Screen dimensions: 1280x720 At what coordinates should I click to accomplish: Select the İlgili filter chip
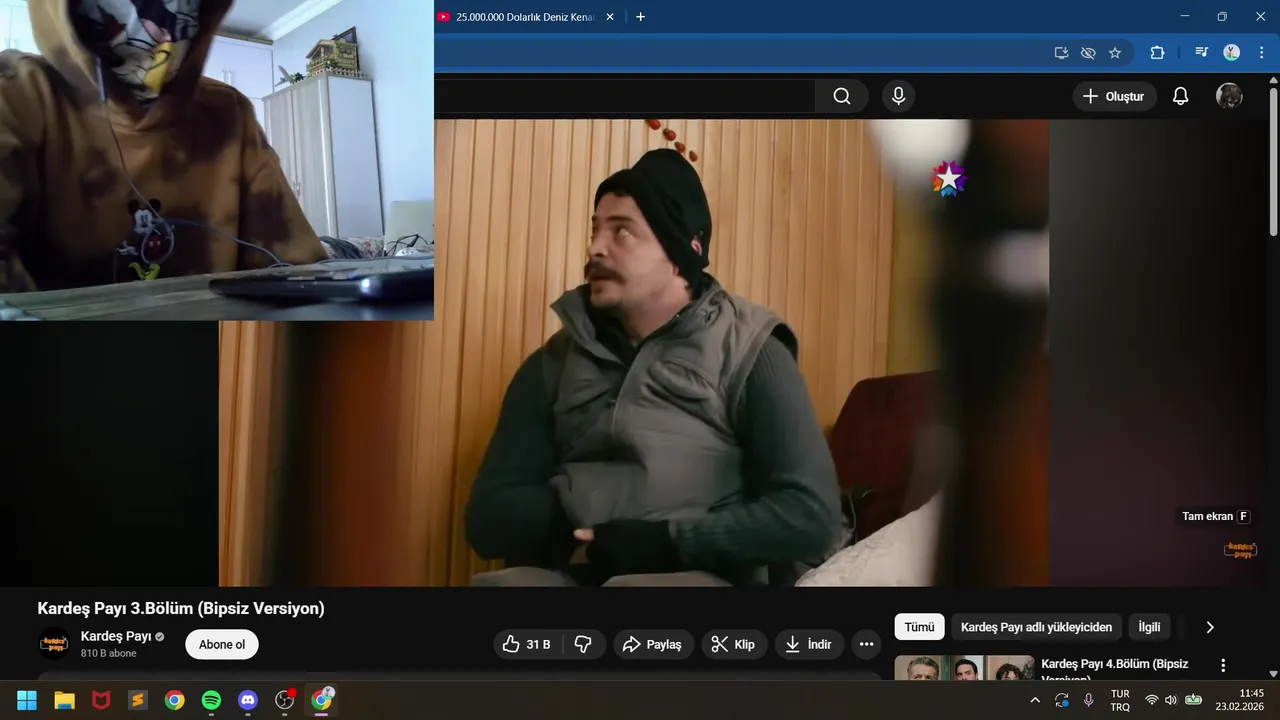click(x=1150, y=627)
